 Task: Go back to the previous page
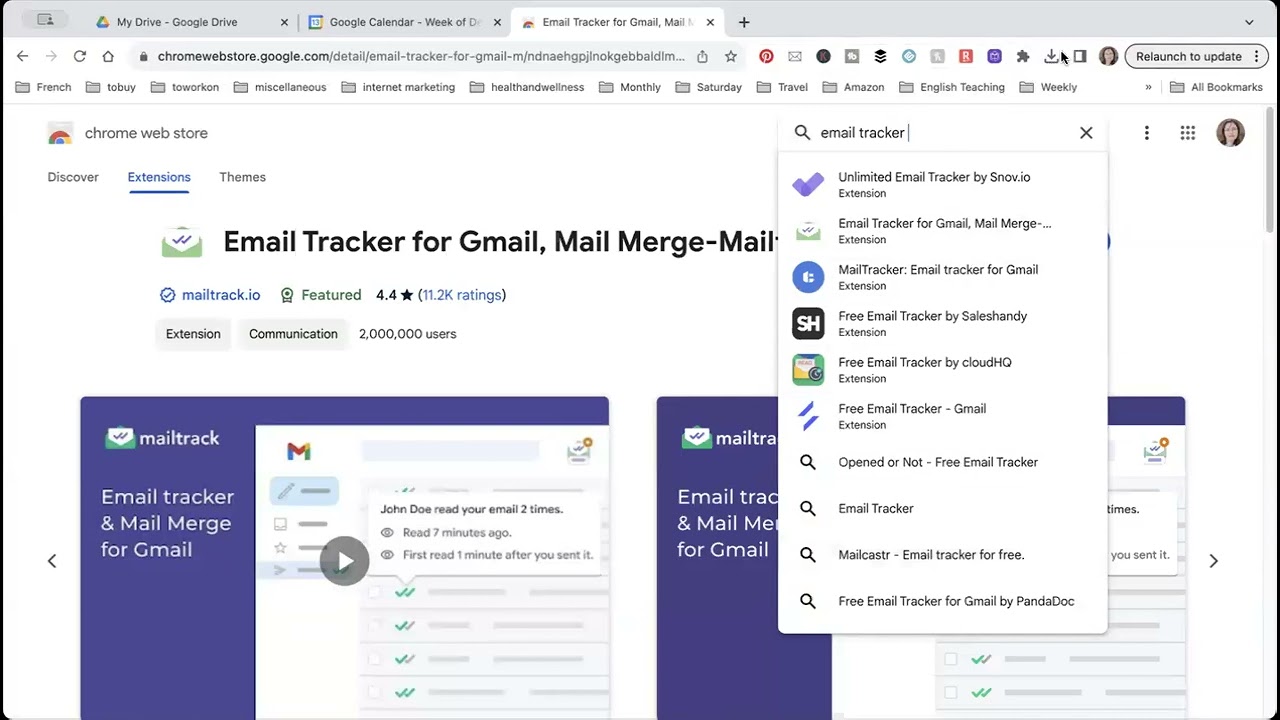point(23,57)
